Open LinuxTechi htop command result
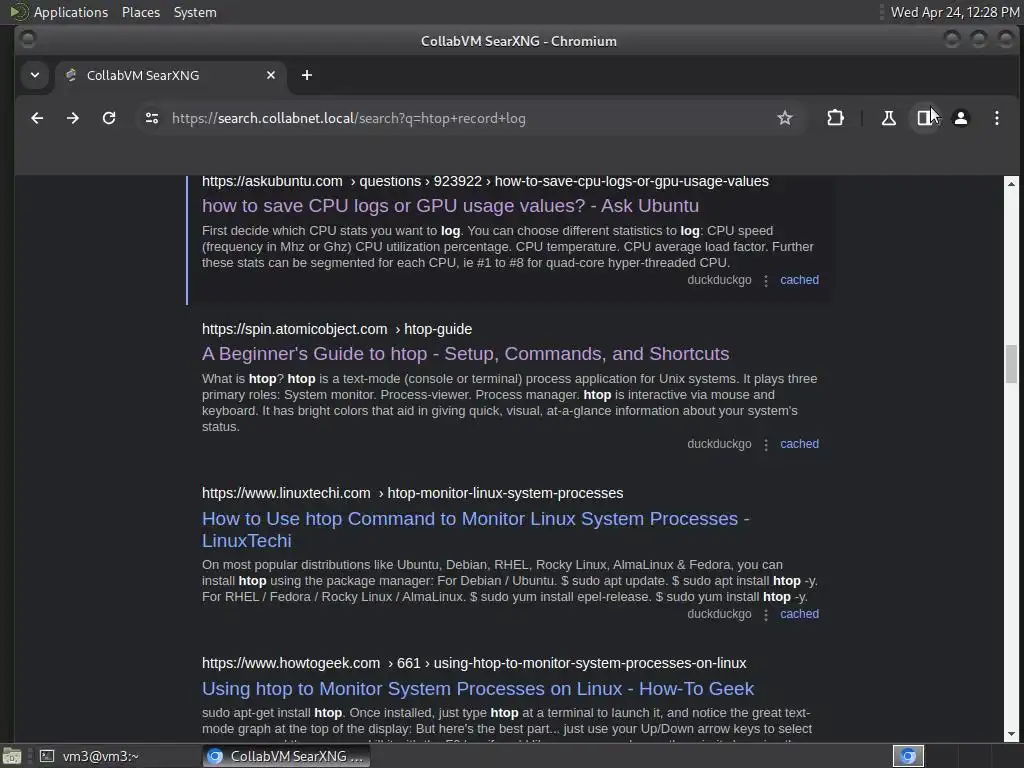Screen dimensions: 1024x768 tap(475, 530)
